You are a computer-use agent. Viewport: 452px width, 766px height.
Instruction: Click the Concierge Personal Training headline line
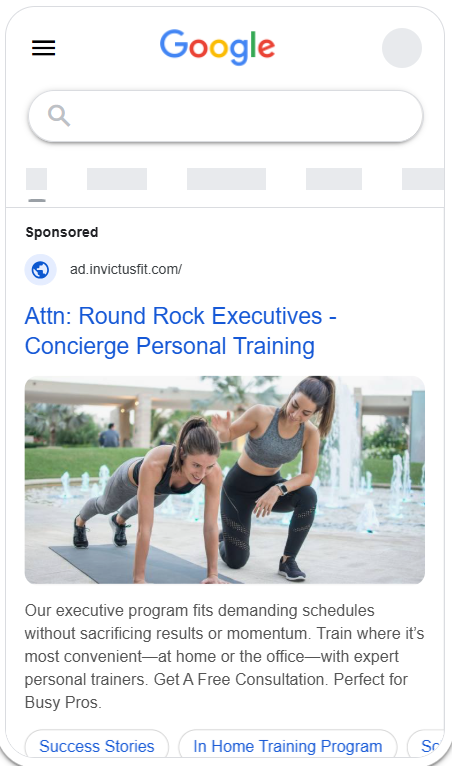(x=170, y=346)
